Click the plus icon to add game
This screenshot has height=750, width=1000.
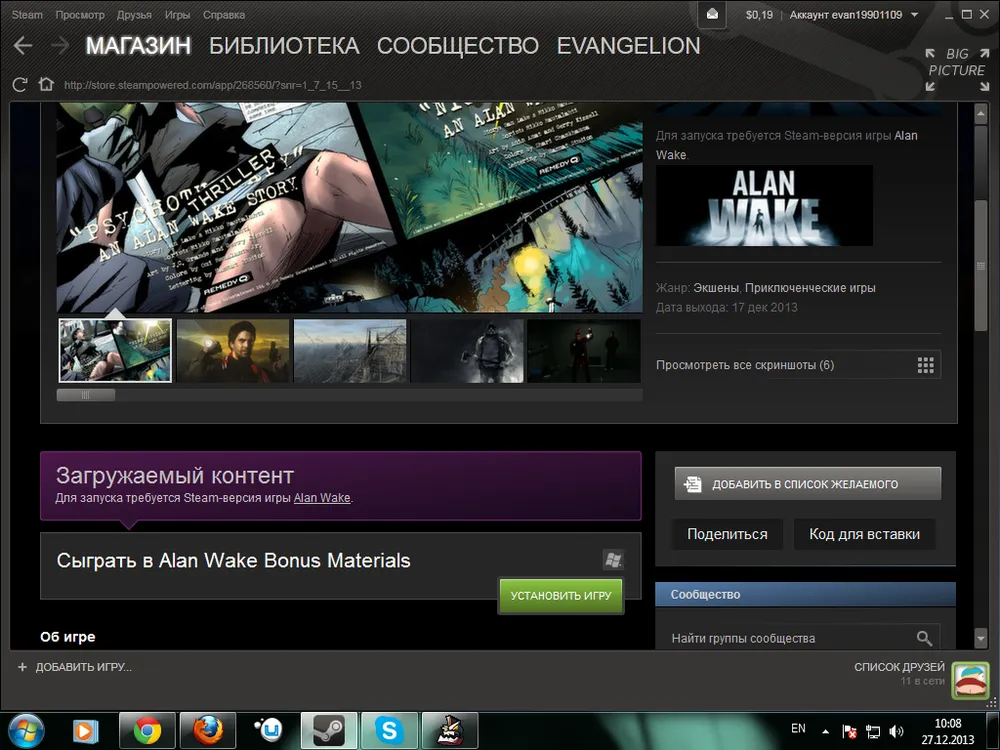click(x=22, y=667)
